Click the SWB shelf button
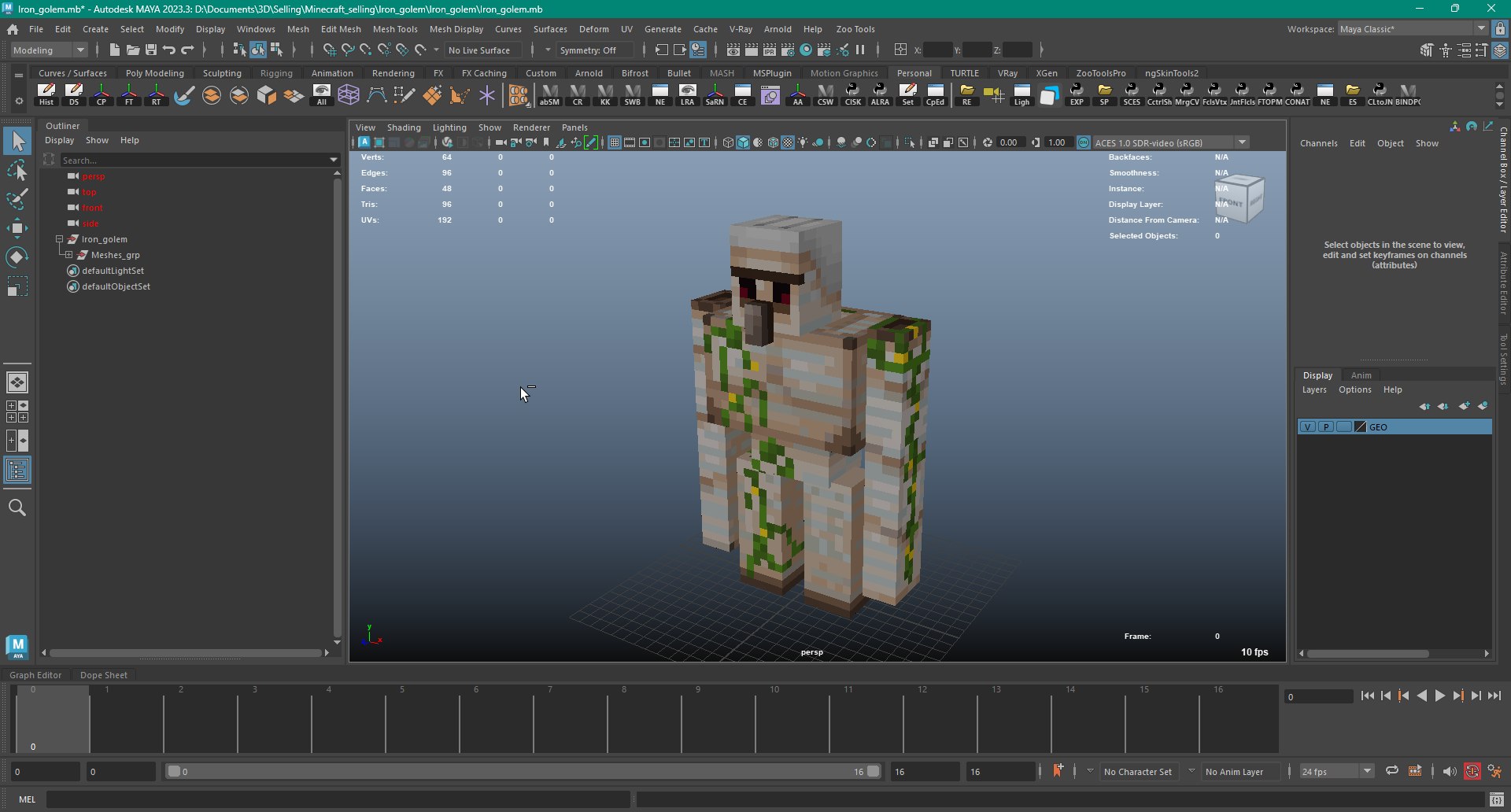Screen dimensions: 1511x812 coord(633,94)
